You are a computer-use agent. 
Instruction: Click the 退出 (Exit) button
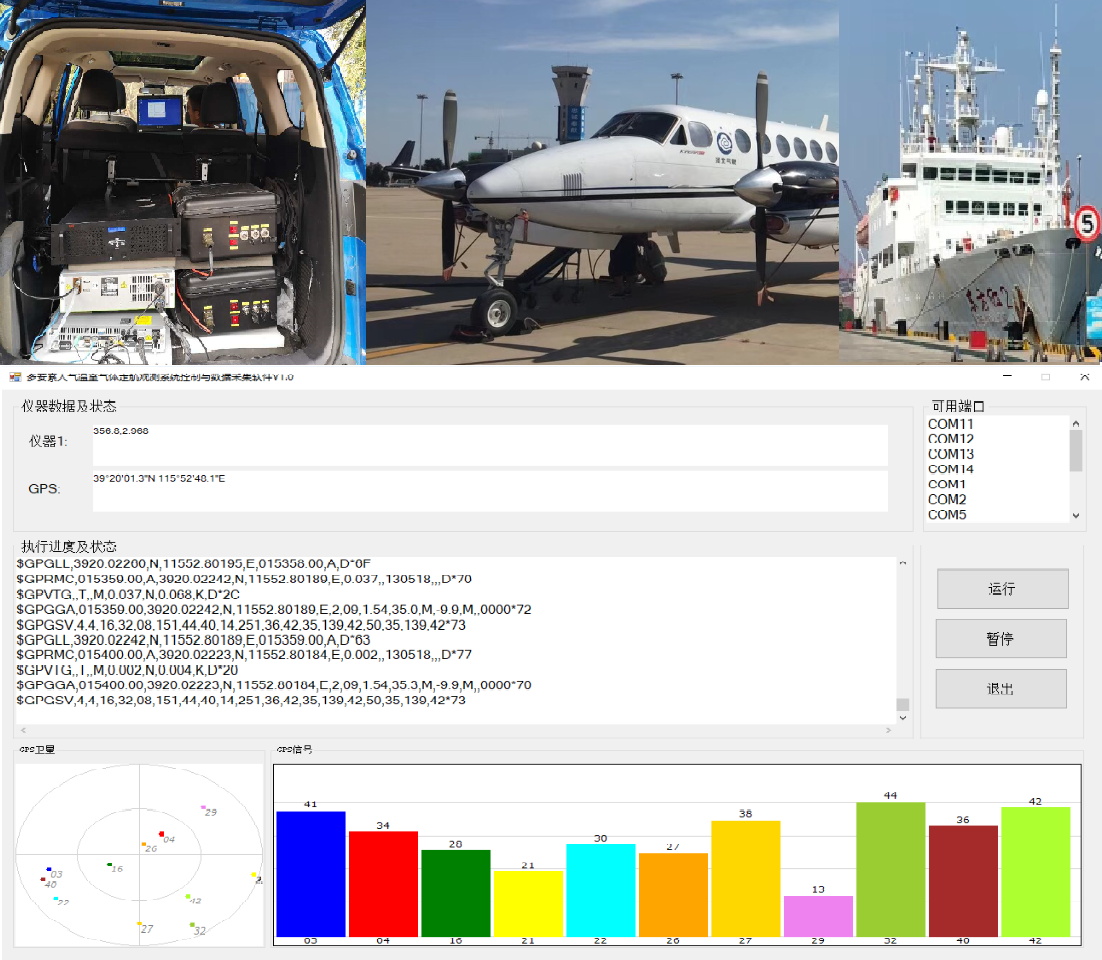tap(1001, 689)
